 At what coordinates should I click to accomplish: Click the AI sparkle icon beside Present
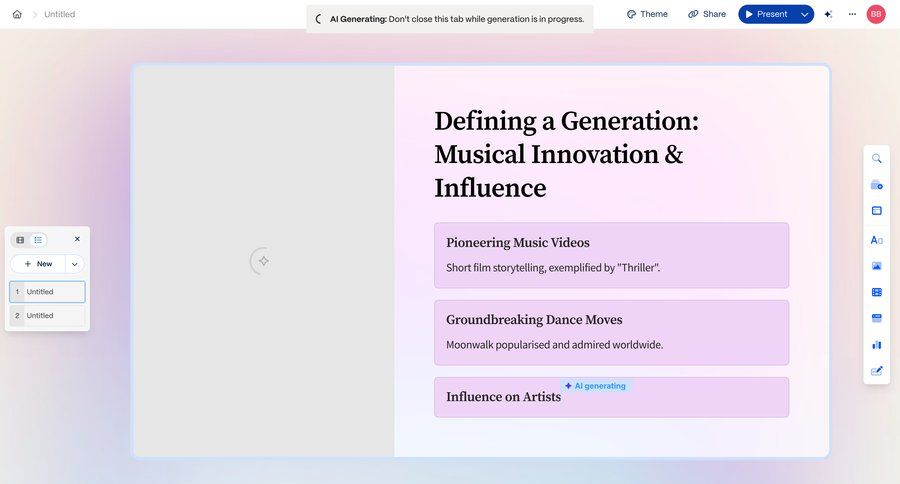[x=828, y=14]
